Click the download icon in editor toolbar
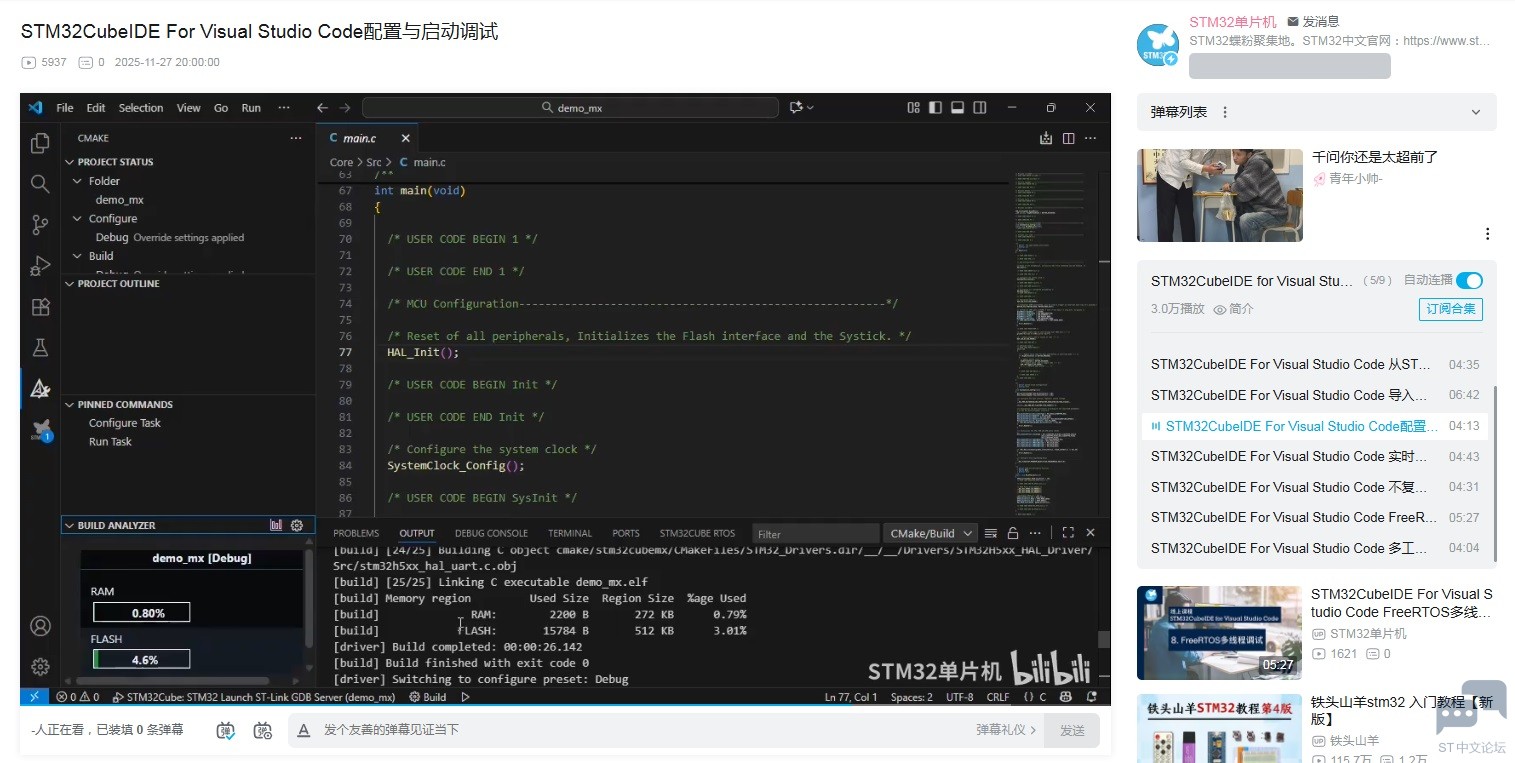Screen dimensions: 1515x763 (x=1046, y=138)
